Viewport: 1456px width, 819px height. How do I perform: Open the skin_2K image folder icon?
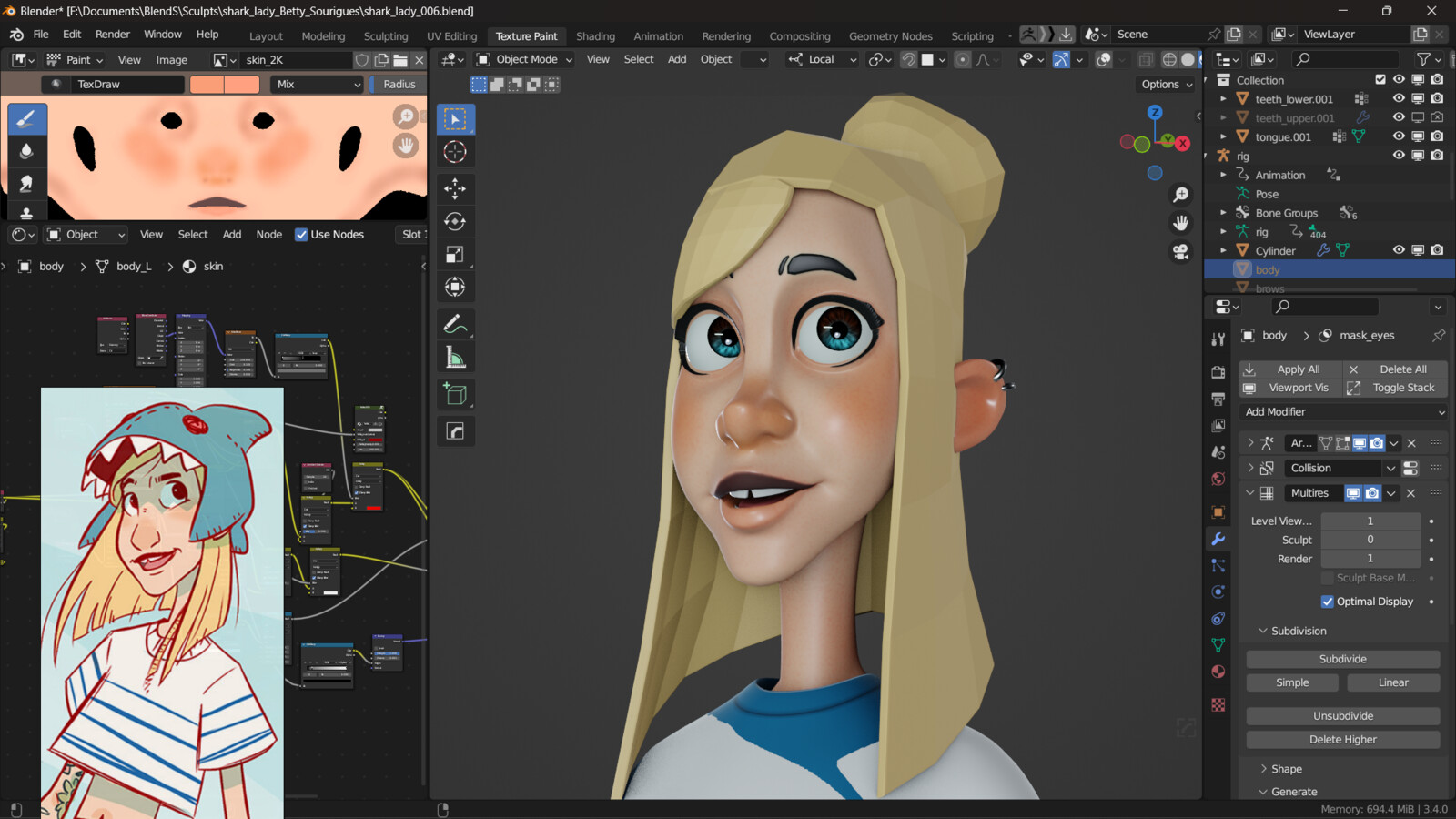400,60
